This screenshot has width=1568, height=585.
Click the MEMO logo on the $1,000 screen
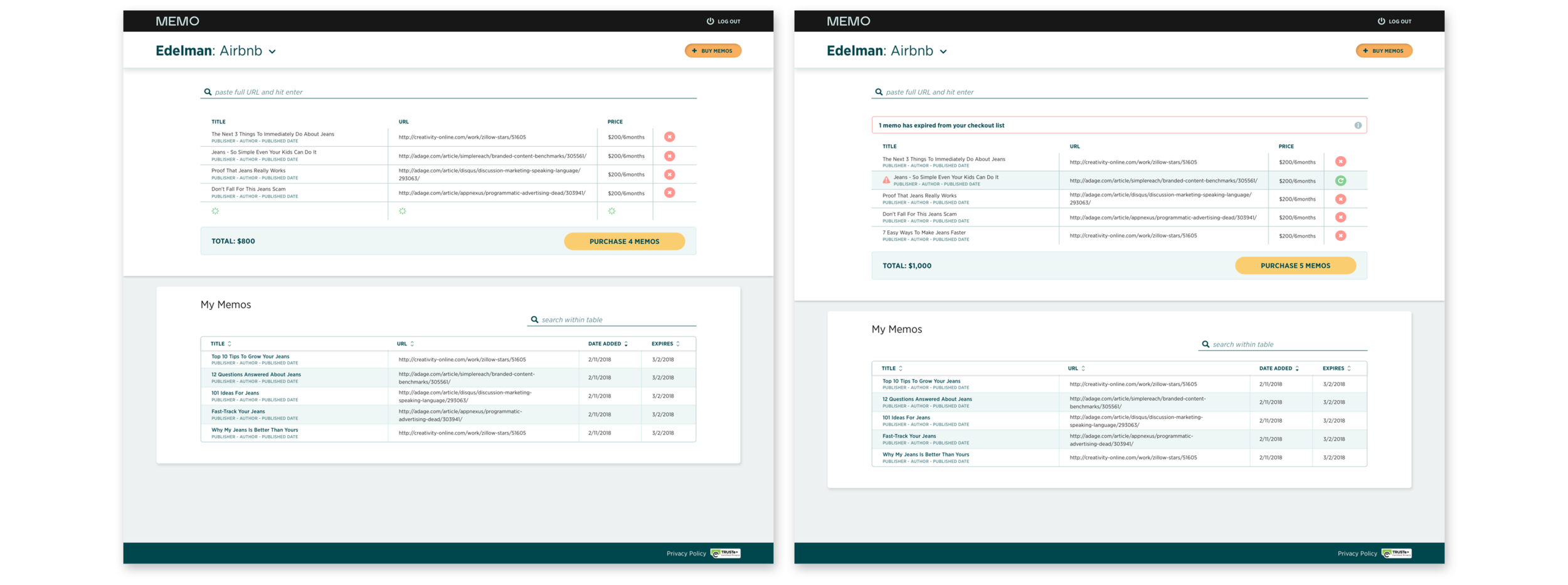click(x=849, y=21)
